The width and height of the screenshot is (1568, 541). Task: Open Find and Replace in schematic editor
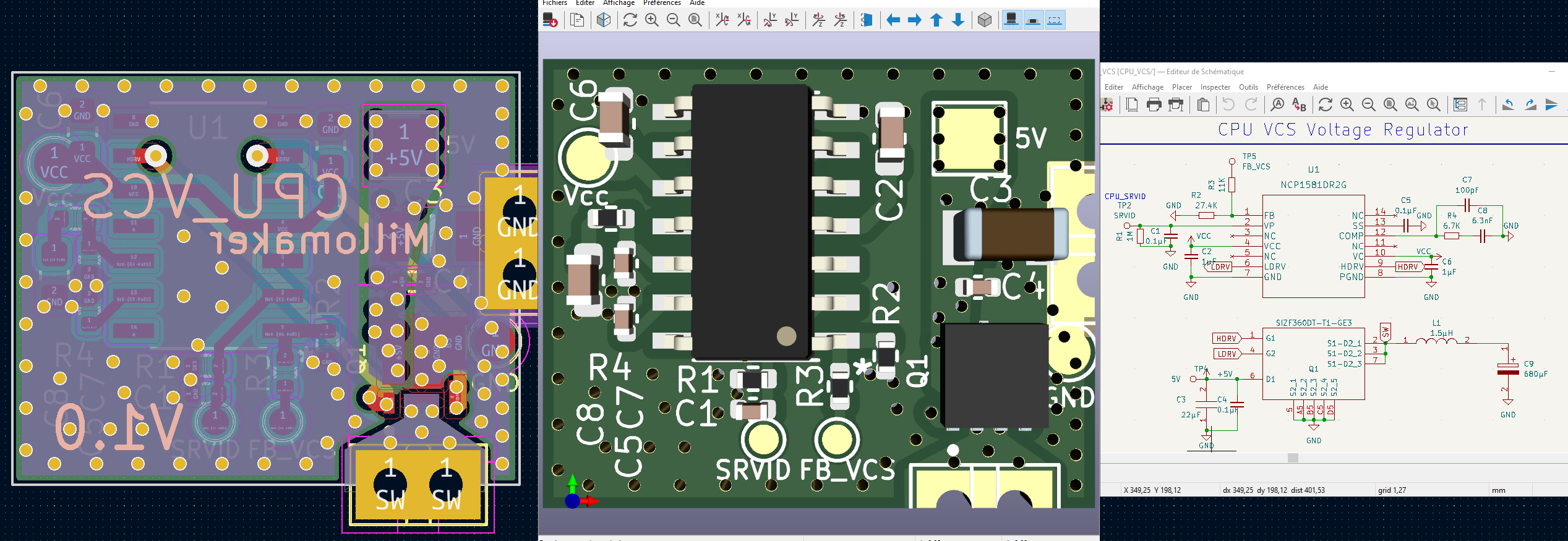click(1299, 105)
